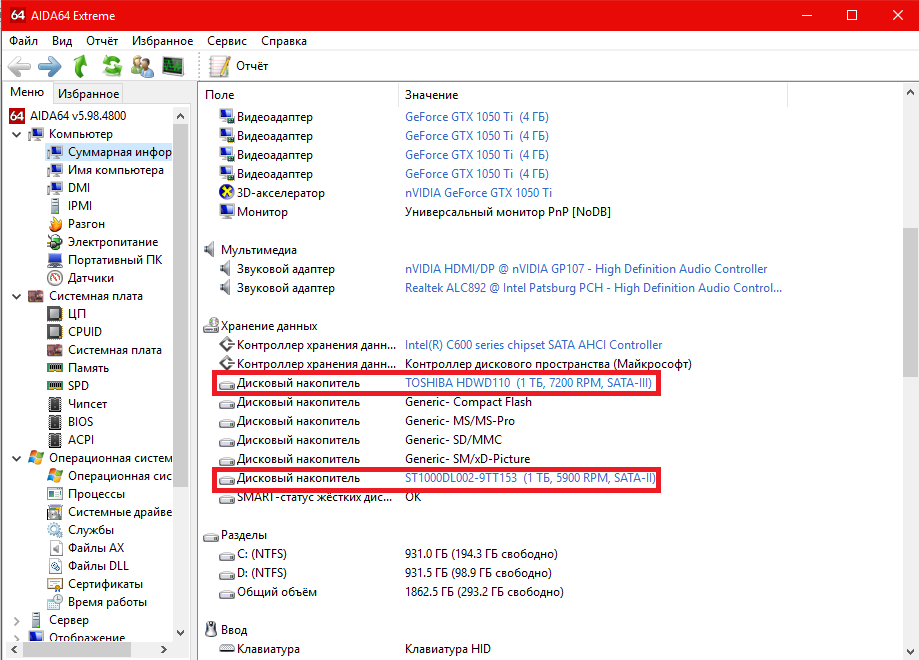
Task: Click the Сертификаты certificate icon
Action: coord(55,584)
